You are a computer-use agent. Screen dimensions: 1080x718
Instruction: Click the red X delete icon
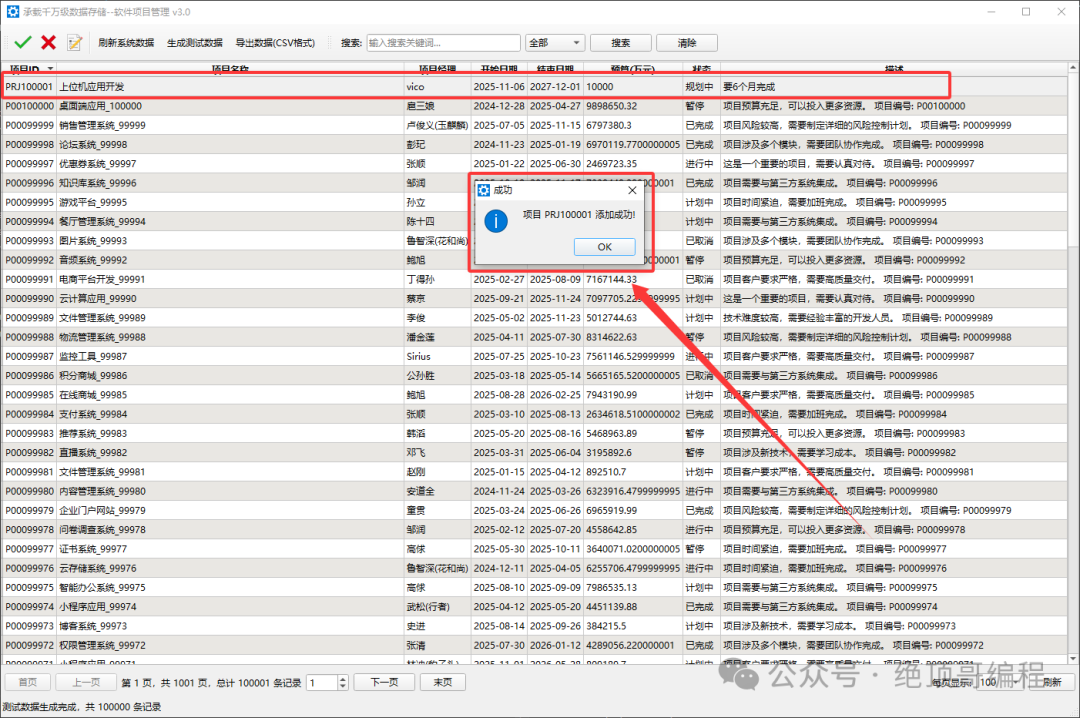[x=48, y=43]
